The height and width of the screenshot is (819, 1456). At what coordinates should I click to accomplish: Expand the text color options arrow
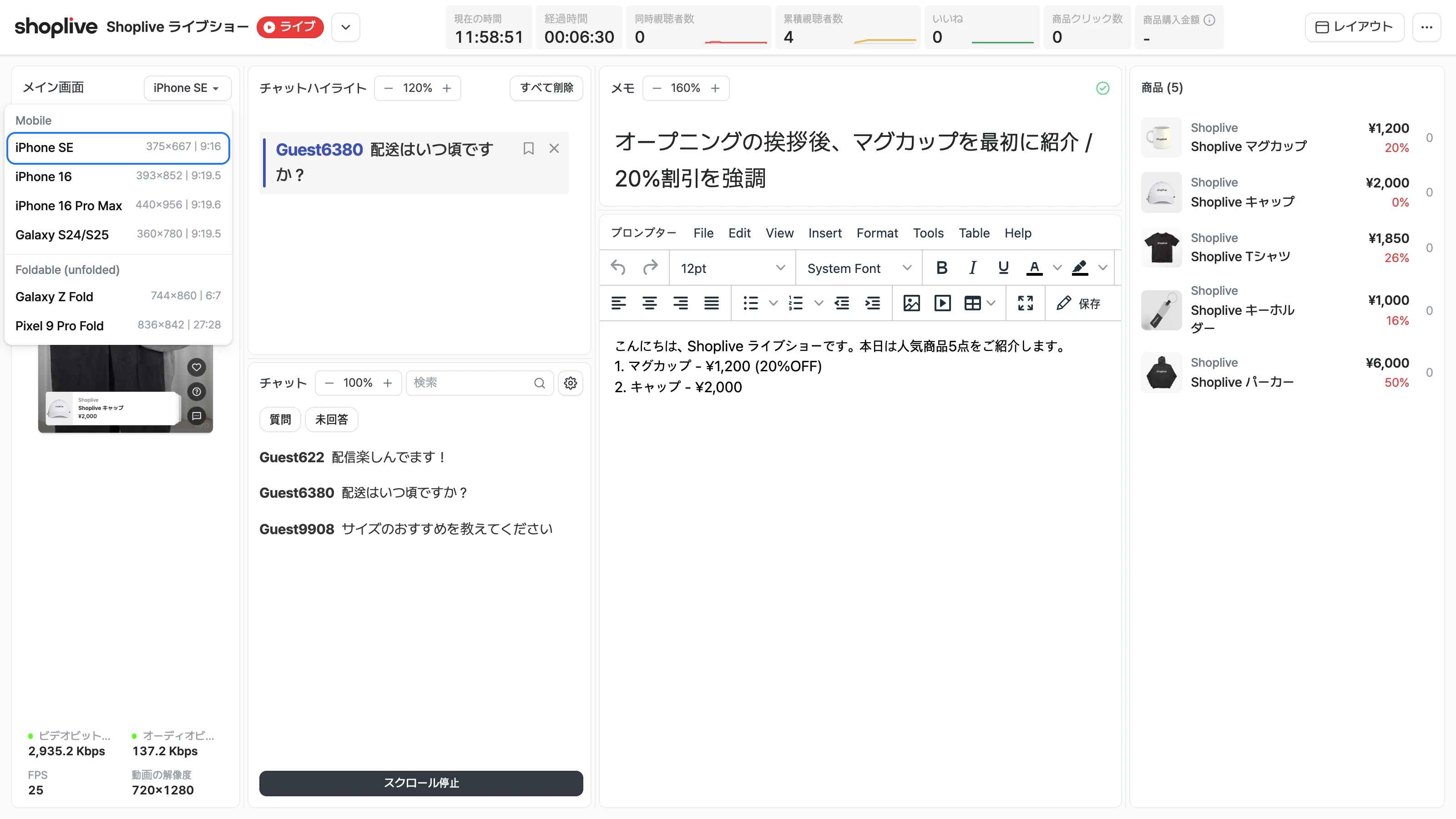pyautogui.click(x=1057, y=268)
